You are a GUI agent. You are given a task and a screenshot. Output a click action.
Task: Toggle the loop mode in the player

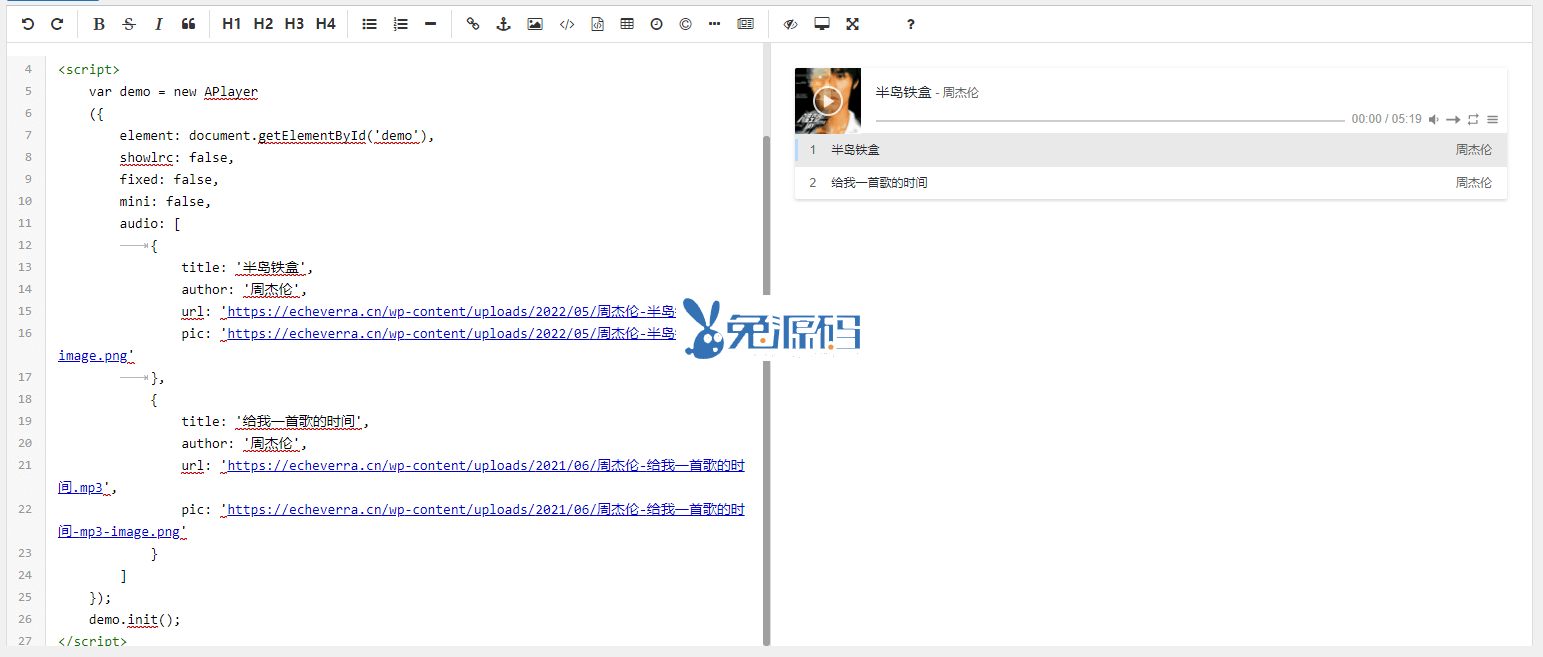(1473, 120)
